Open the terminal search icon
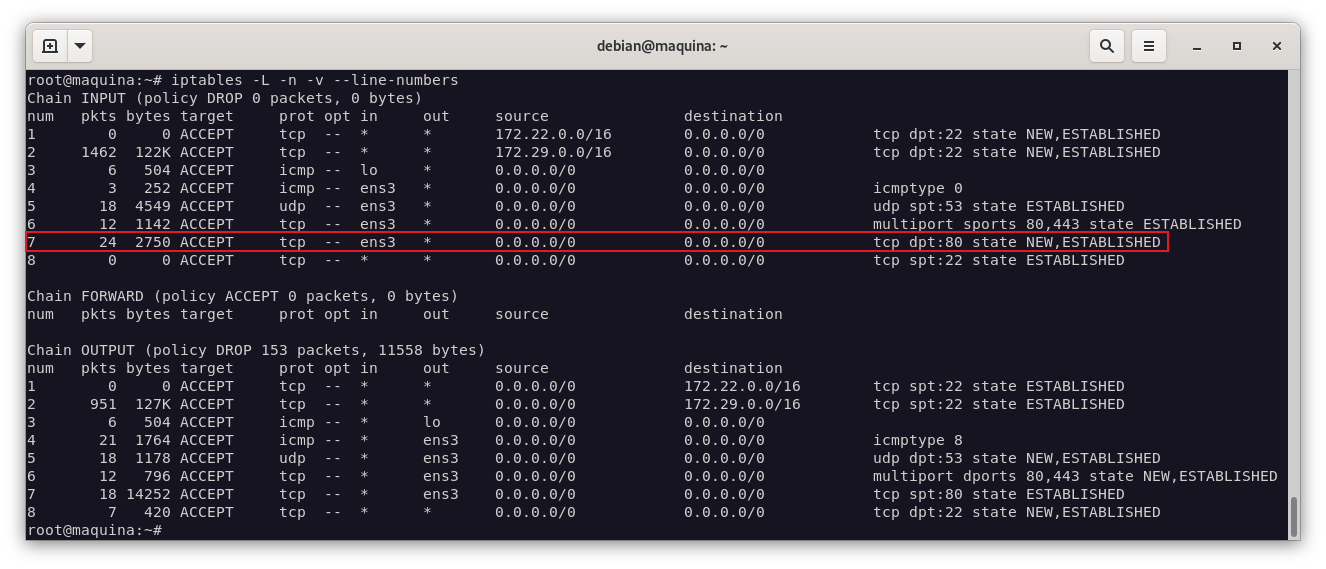1326x569 pixels. tap(1107, 46)
